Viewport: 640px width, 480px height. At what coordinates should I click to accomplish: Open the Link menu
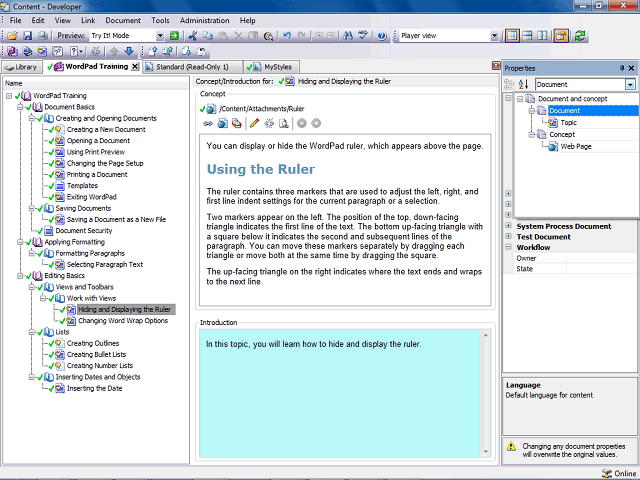88,20
